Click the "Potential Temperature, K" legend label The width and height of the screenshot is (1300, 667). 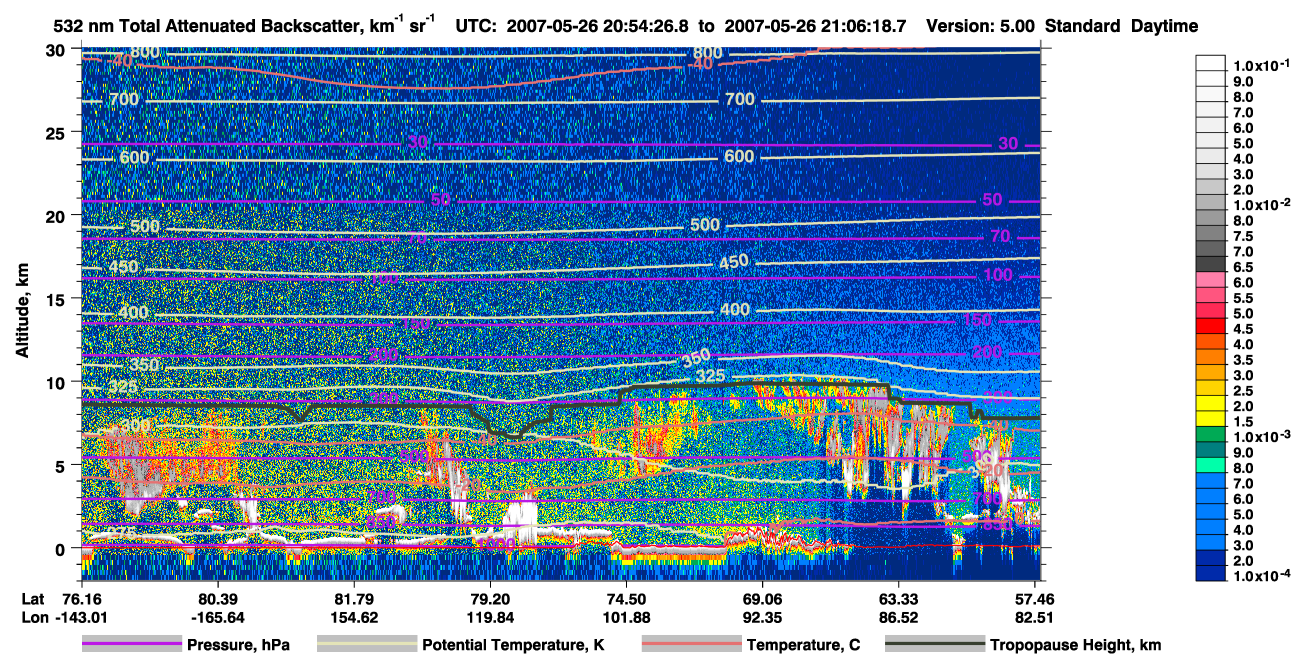coord(513,646)
